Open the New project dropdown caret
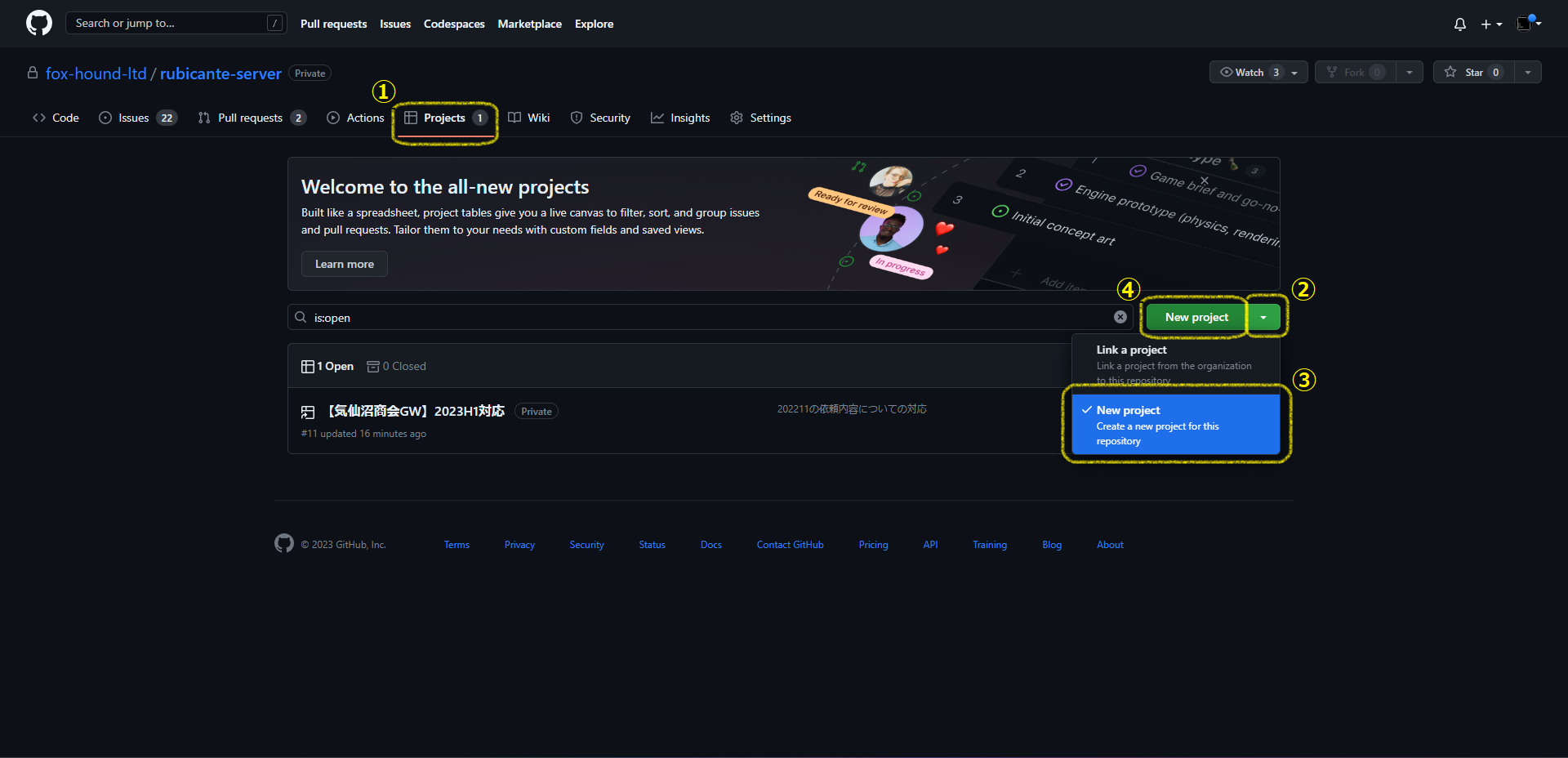Viewport: 1568px width, 758px height. pos(1264,317)
